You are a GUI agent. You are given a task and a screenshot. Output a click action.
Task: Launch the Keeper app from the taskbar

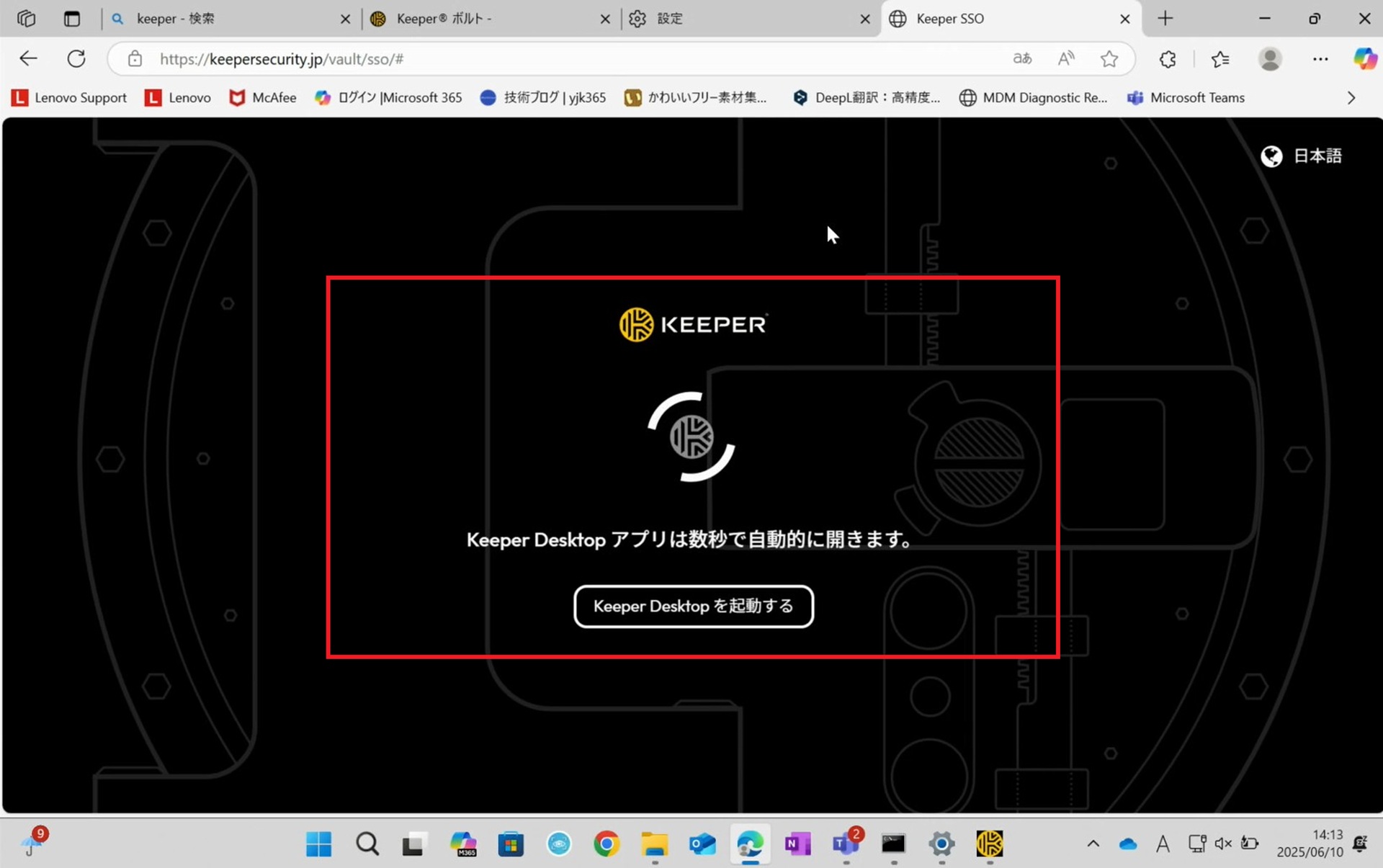point(989,844)
